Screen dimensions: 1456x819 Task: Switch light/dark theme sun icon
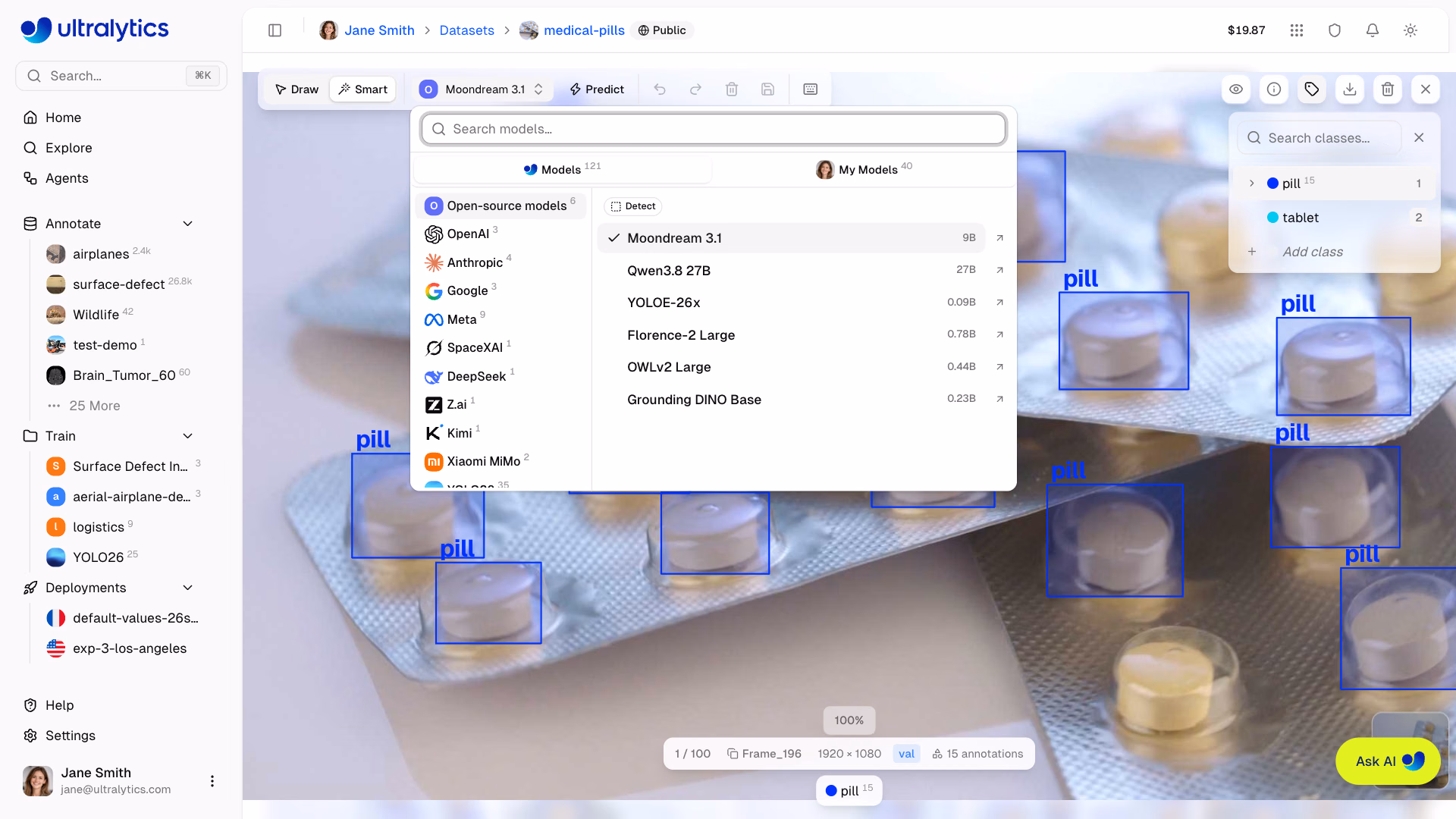point(1410,30)
